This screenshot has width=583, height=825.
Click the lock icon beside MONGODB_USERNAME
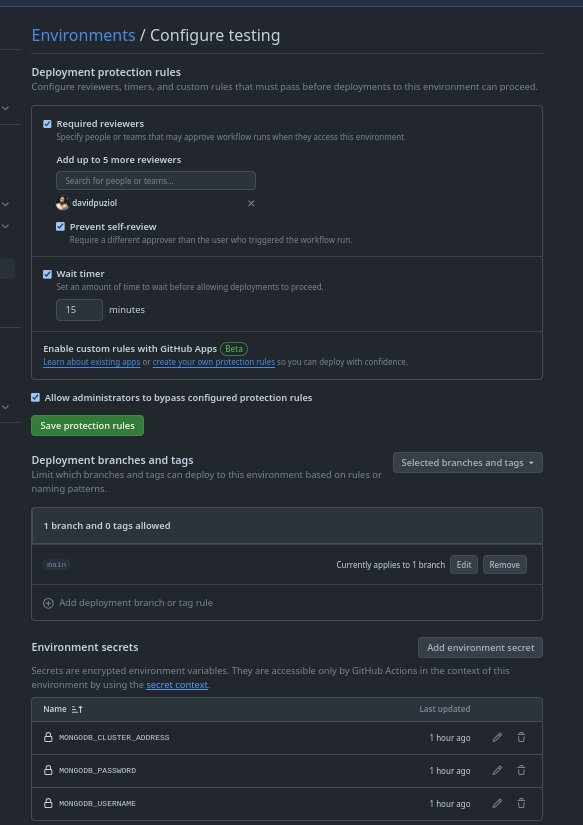[x=48, y=803]
